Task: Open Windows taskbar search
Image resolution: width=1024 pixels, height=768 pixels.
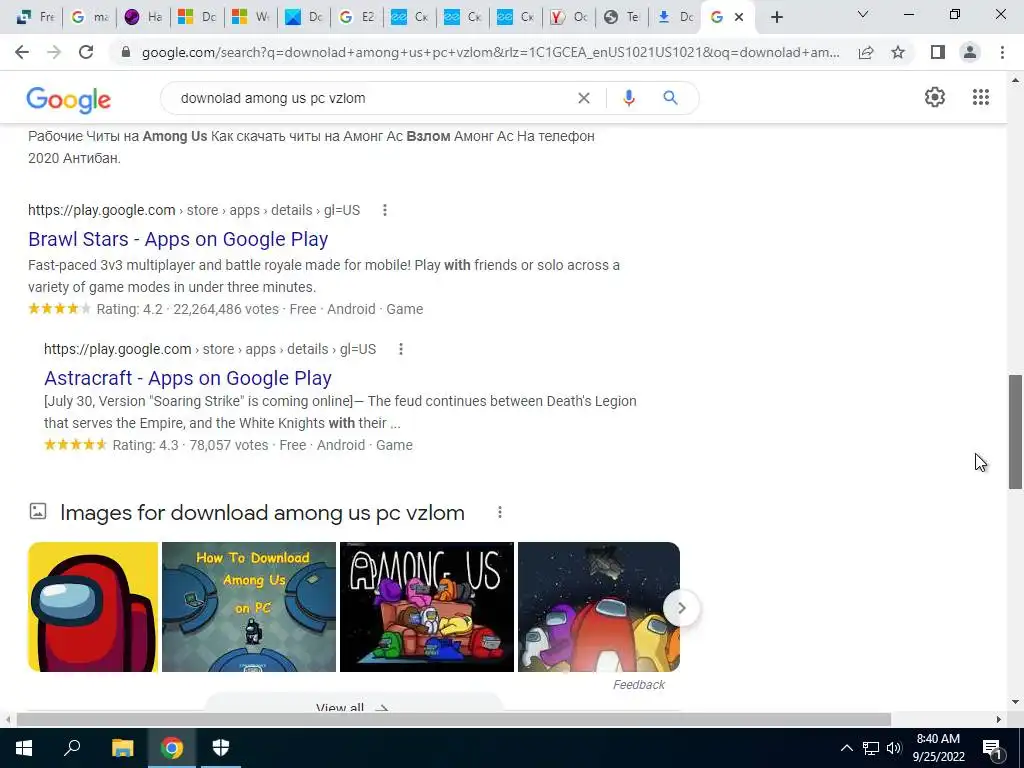Action: (72, 748)
